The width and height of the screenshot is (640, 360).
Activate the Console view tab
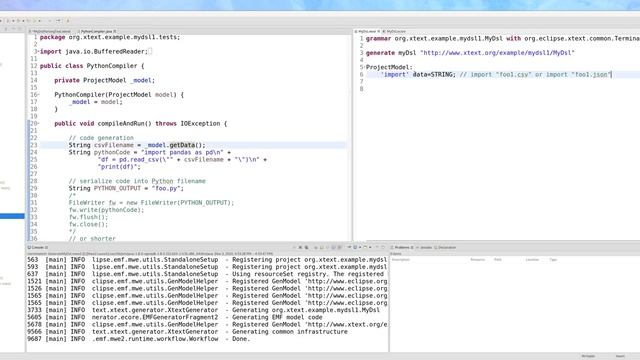[x=38, y=247]
